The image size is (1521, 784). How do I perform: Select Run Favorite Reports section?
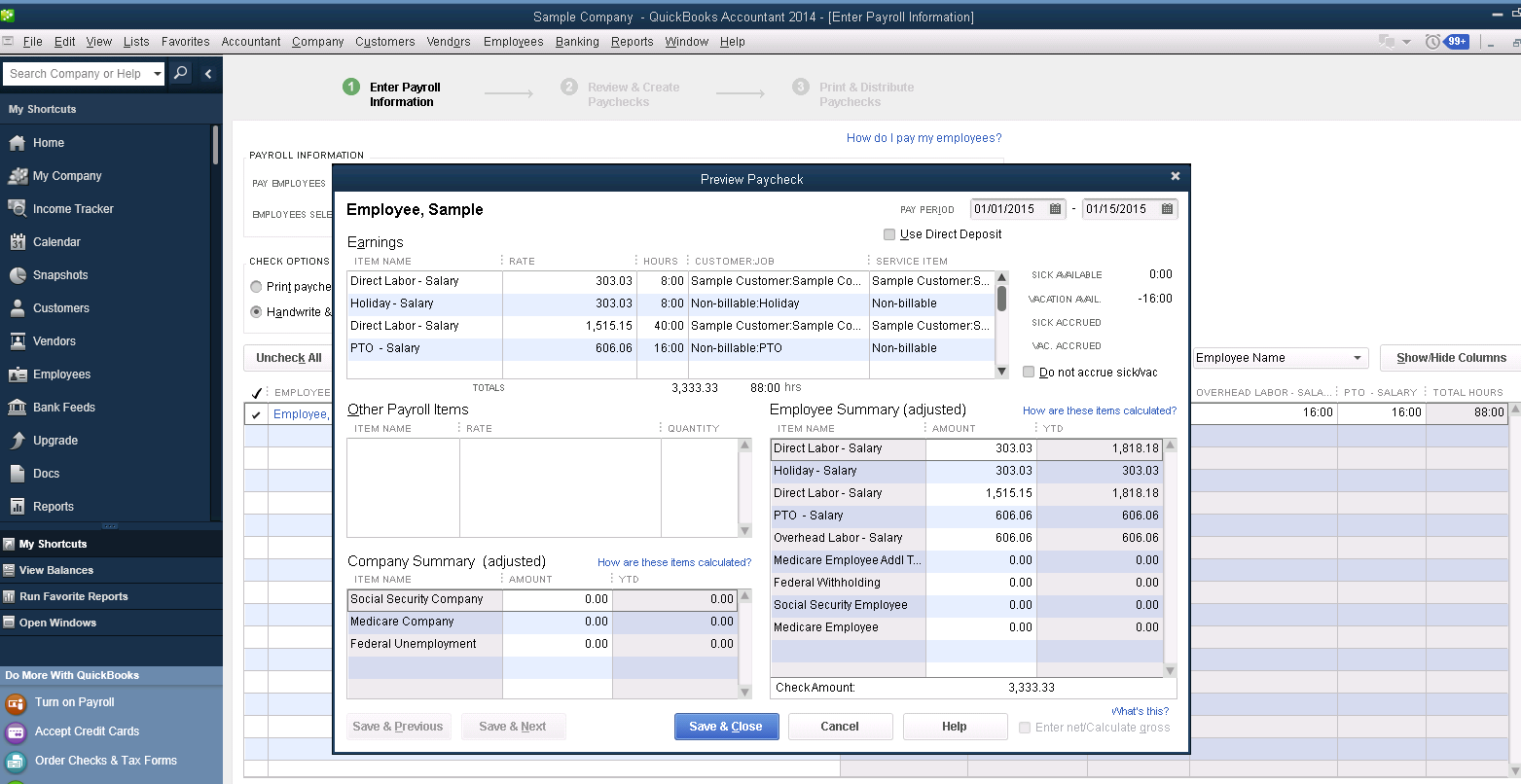pyautogui.click(x=111, y=596)
